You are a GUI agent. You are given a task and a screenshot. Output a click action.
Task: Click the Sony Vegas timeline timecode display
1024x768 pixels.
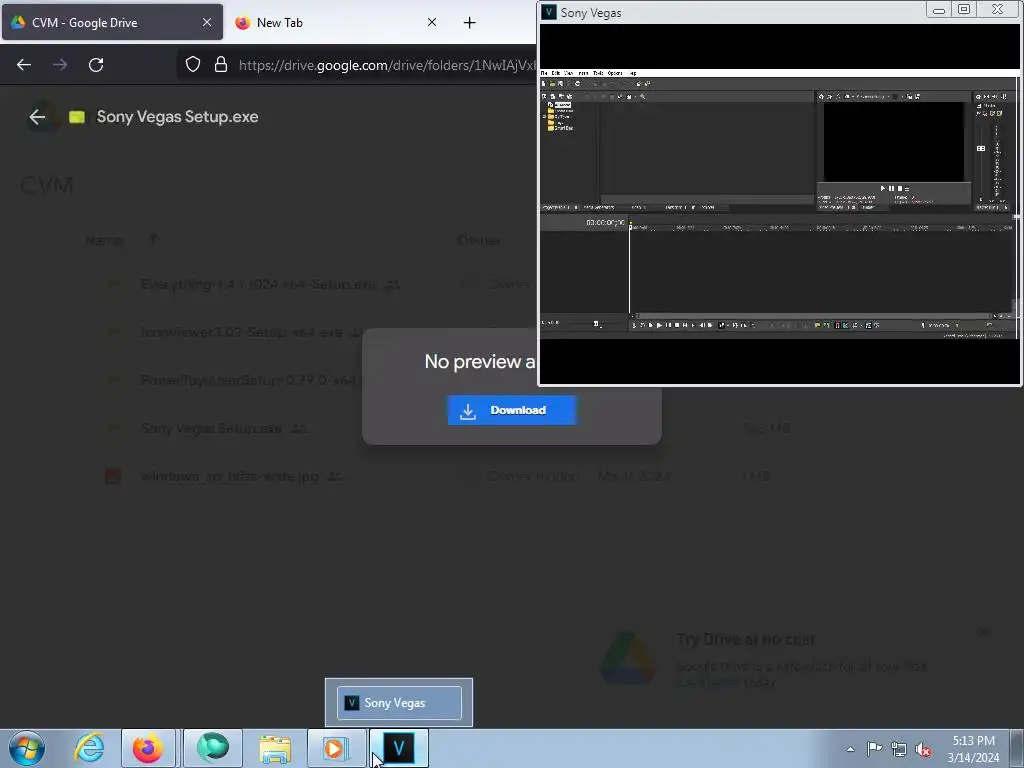pyautogui.click(x=605, y=223)
